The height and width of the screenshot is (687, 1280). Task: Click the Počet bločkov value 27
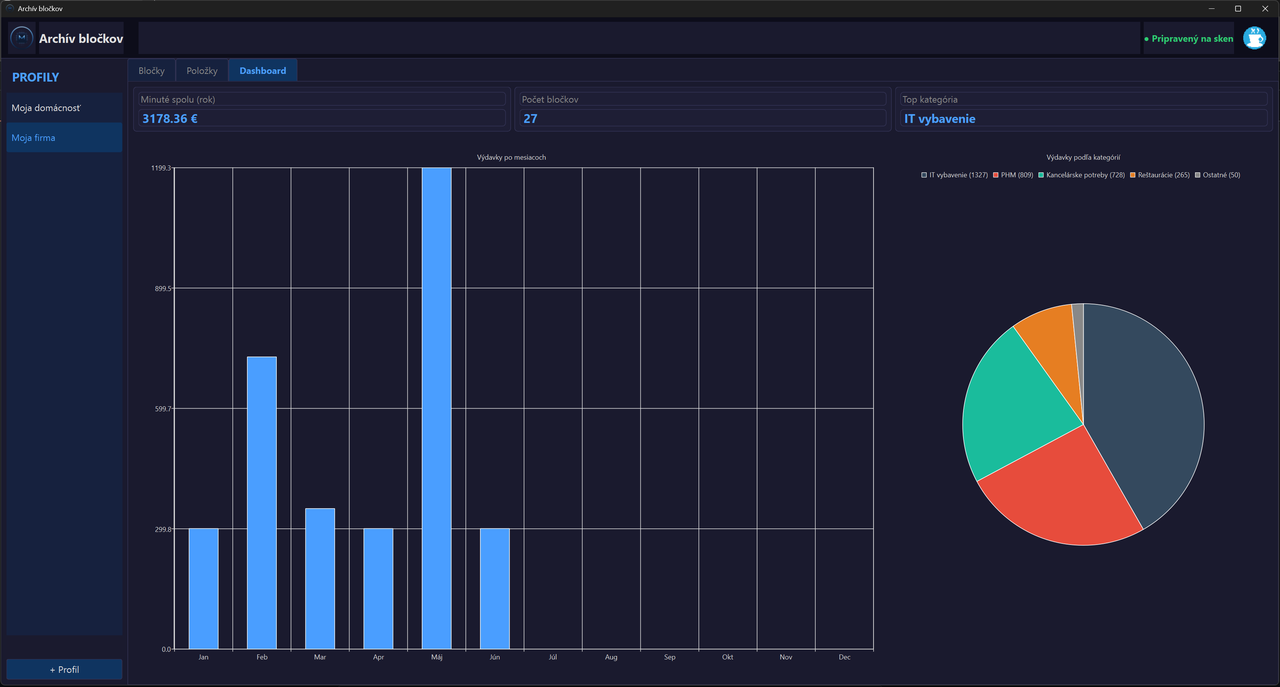tap(530, 119)
